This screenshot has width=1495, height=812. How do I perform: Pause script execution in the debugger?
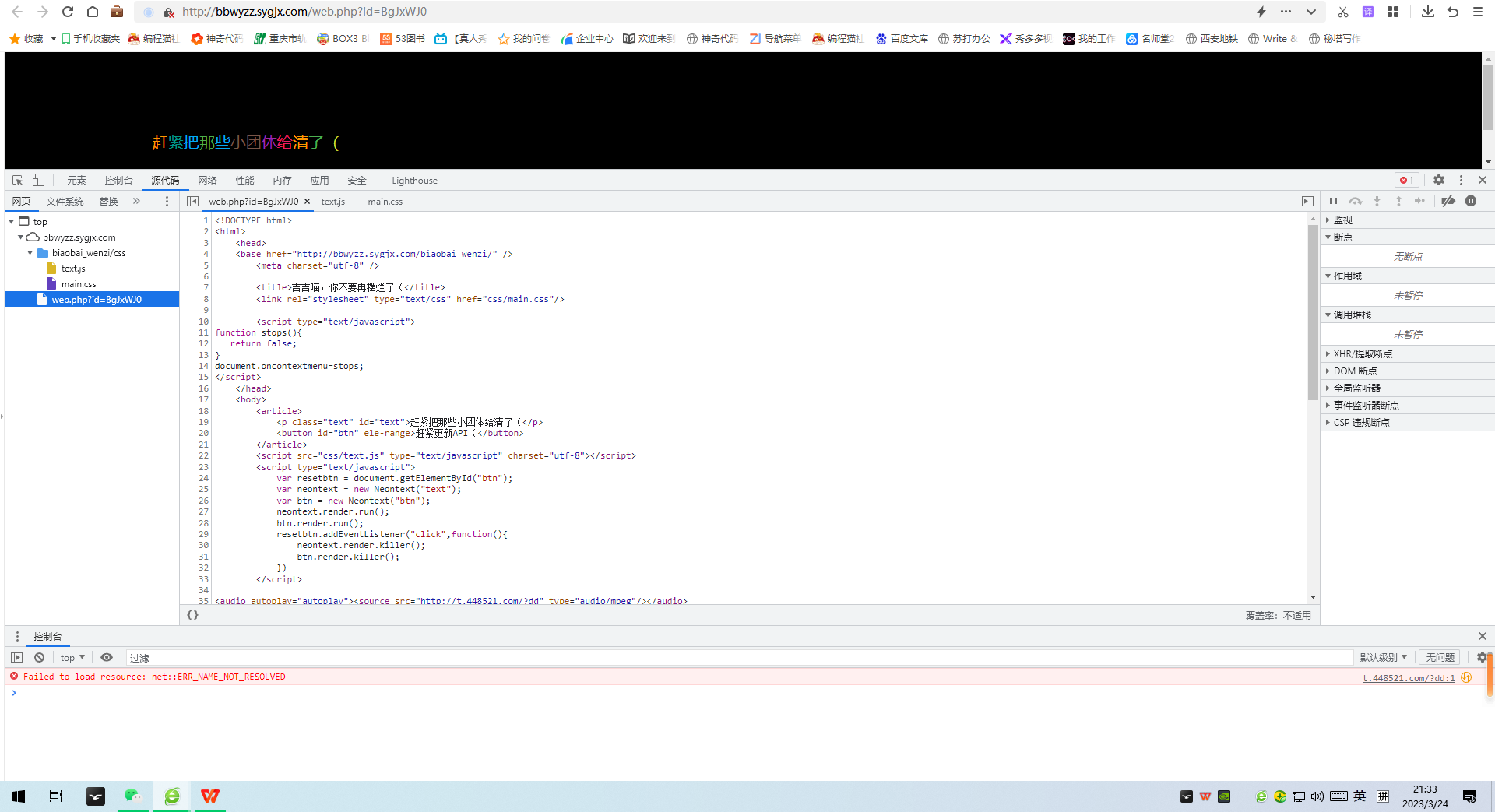click(1333, 201)
